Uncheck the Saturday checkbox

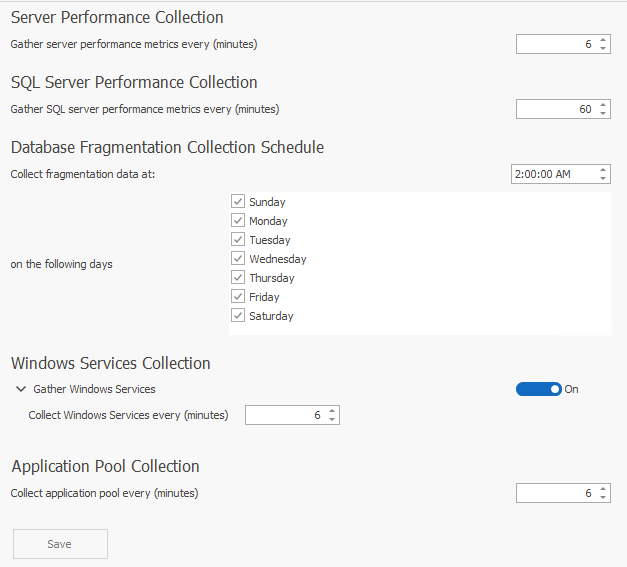[x=238, y=316]
